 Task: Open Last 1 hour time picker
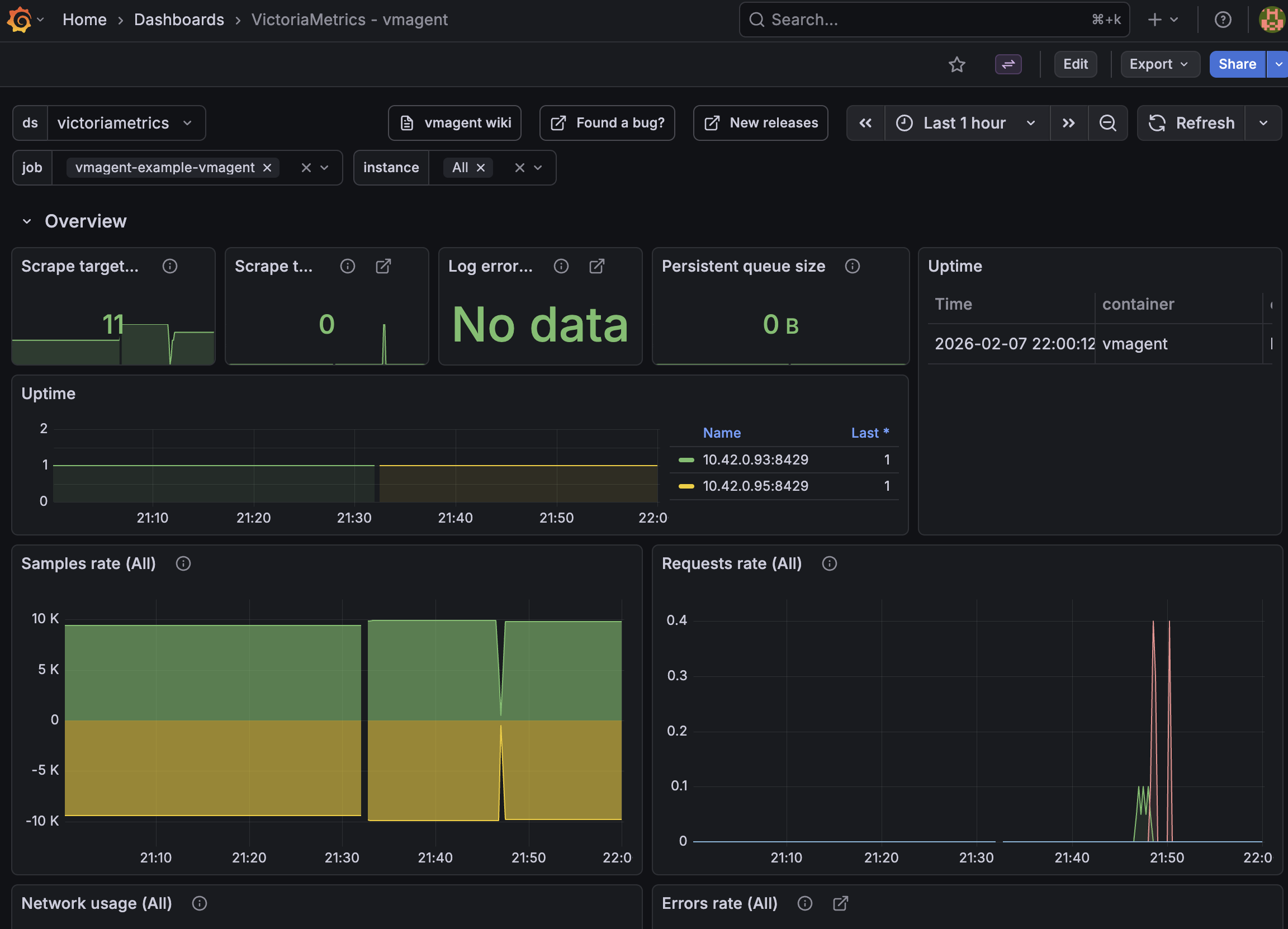(966, 123)
